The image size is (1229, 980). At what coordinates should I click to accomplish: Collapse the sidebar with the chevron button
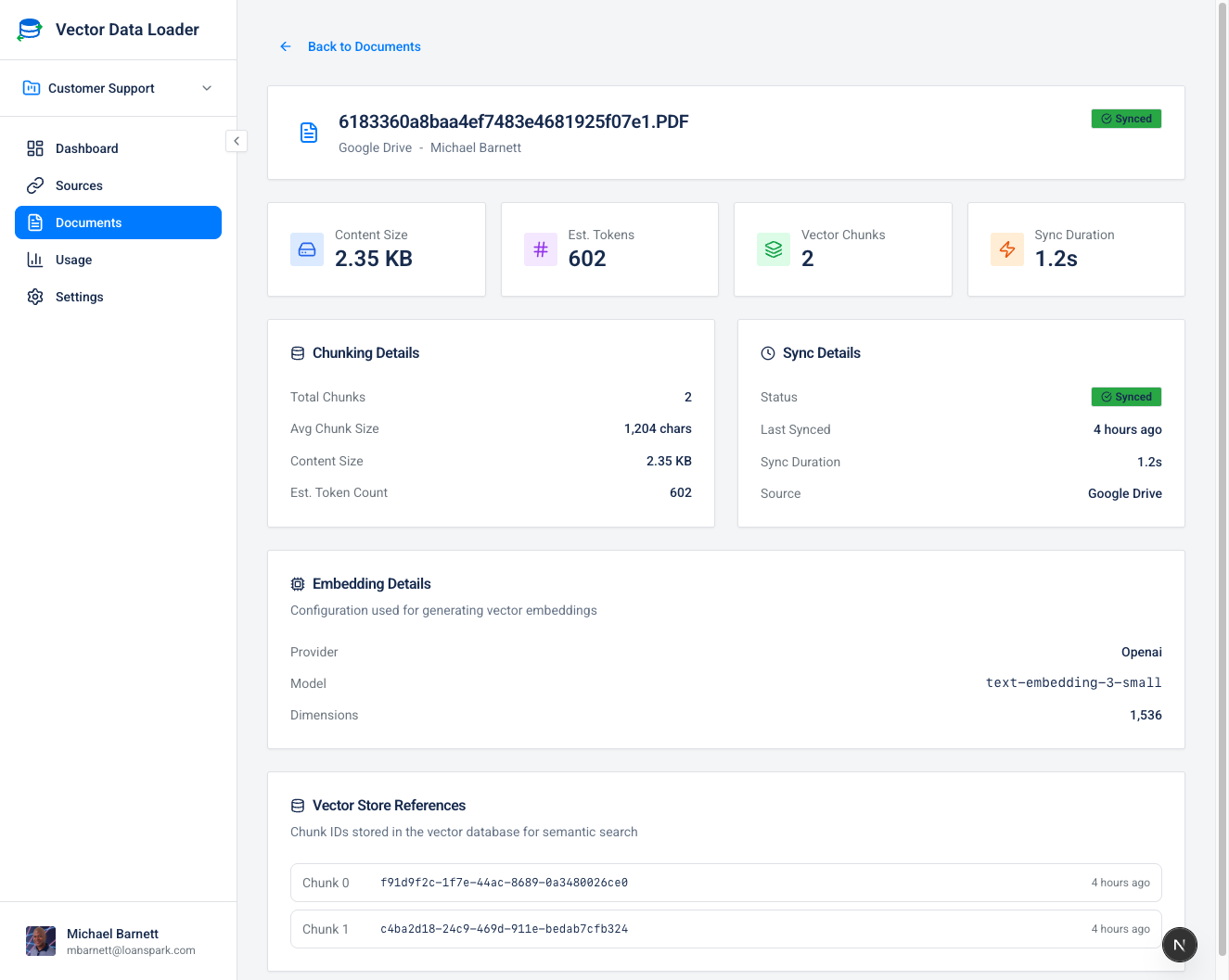[x=237, y=141]
